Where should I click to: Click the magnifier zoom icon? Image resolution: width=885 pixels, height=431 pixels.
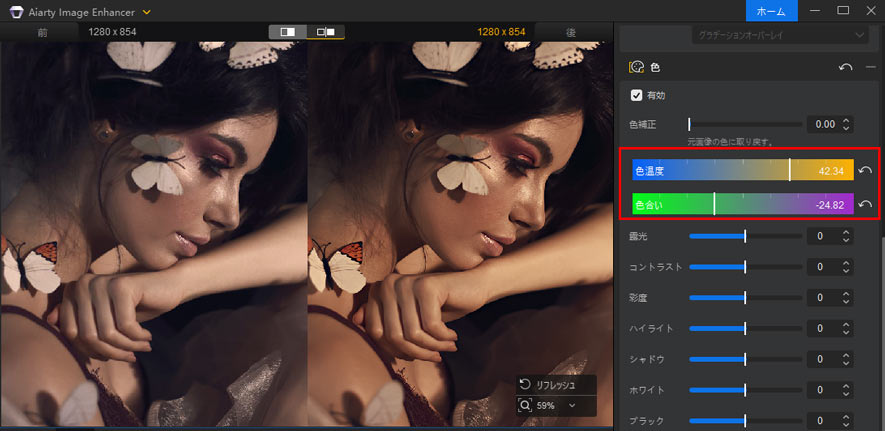point(525,406)
